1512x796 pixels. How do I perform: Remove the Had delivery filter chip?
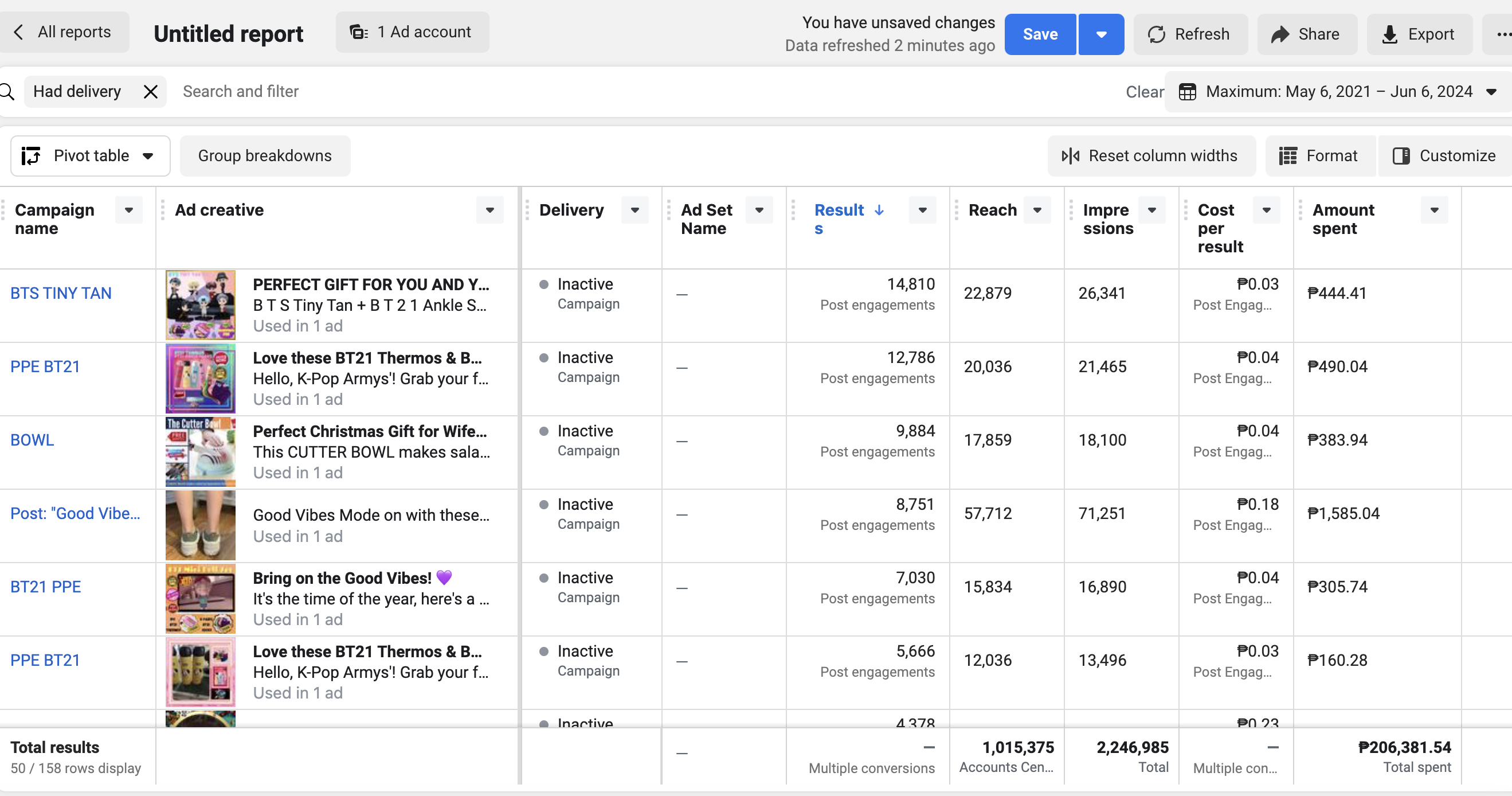pyautogui.click(x=150, y=92)
